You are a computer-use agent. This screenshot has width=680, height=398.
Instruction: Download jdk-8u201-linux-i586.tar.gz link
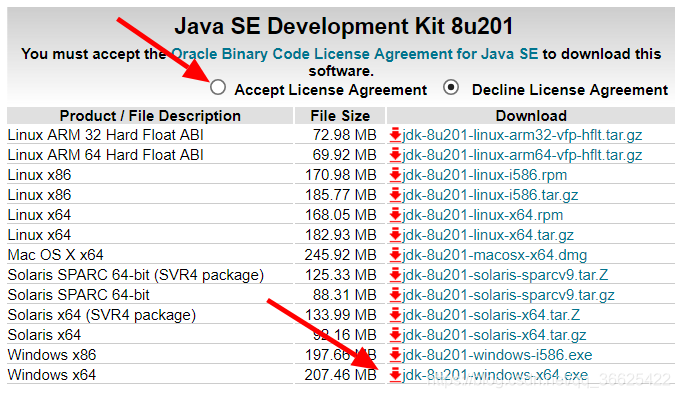pyautogui.click(x=490, y=195)
